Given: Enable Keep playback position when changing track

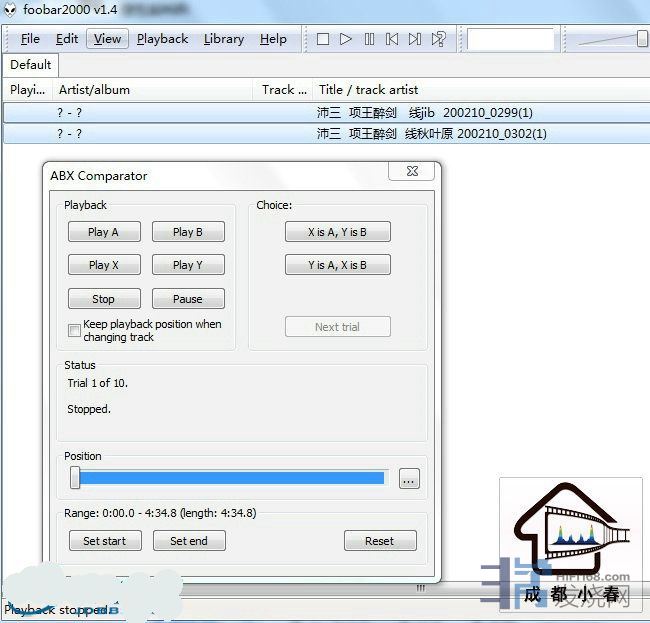Looking at the screenshot, I should click(x=74, y=330).
